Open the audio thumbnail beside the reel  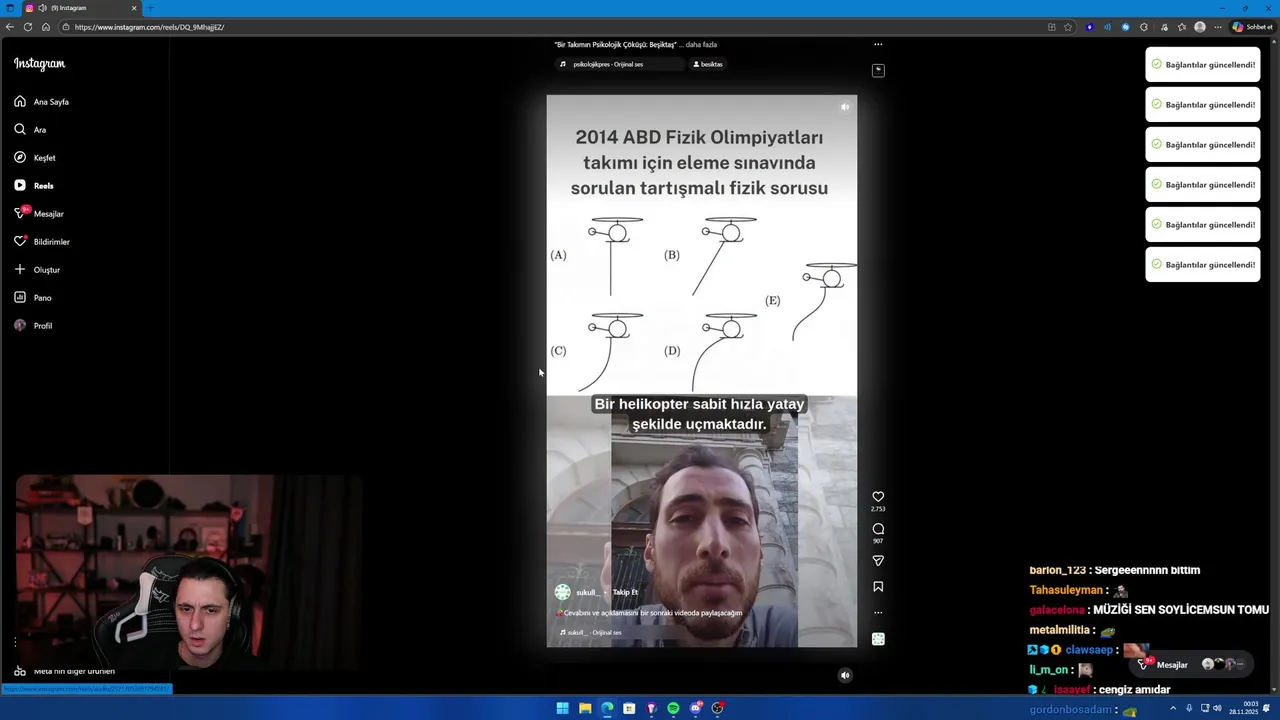click(878, 639)
